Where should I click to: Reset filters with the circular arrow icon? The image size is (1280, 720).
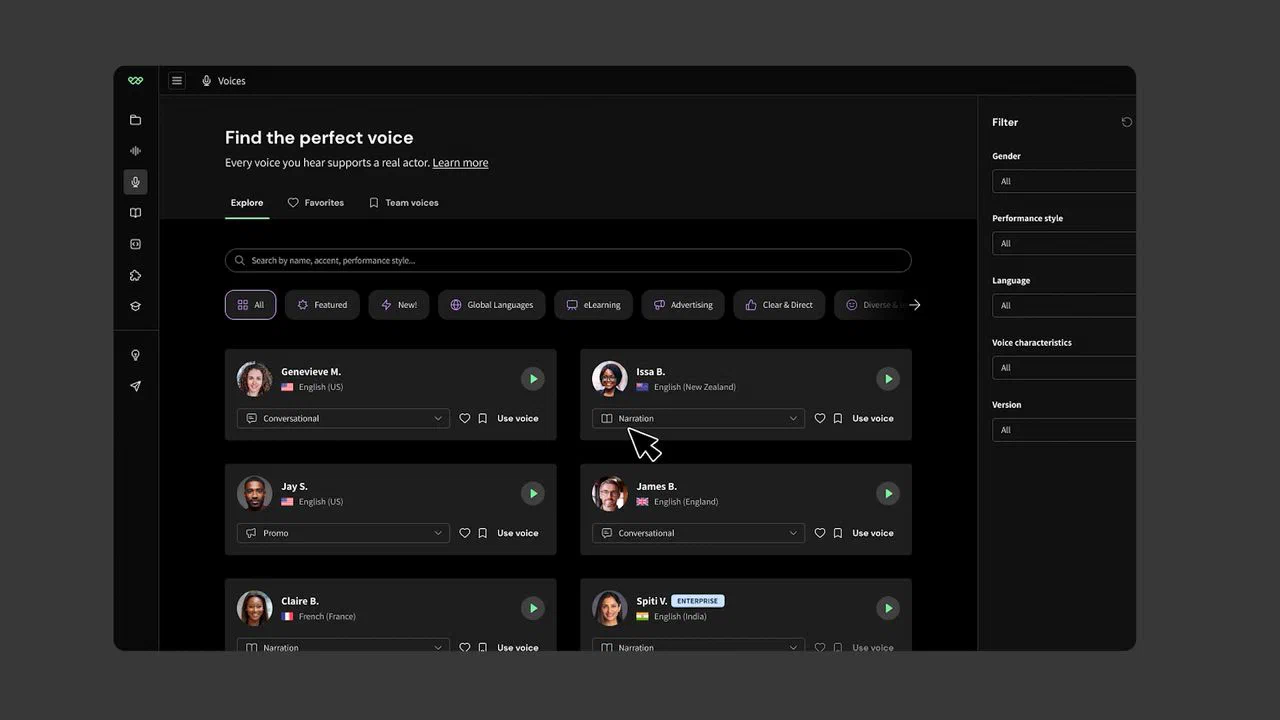pyautogui.click(x=1127, y=122)
